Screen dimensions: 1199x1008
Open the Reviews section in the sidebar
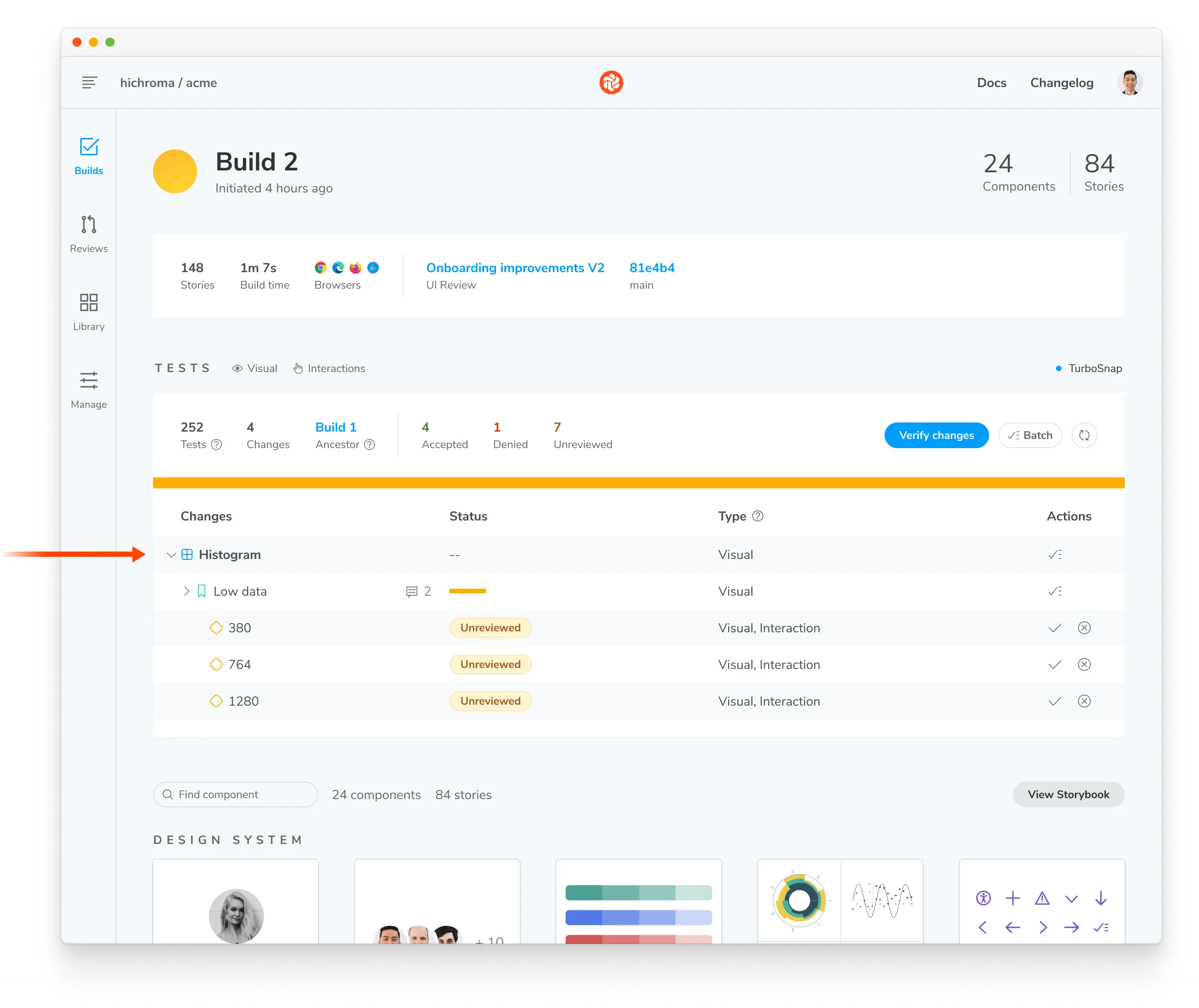click(x=88, y=234)
